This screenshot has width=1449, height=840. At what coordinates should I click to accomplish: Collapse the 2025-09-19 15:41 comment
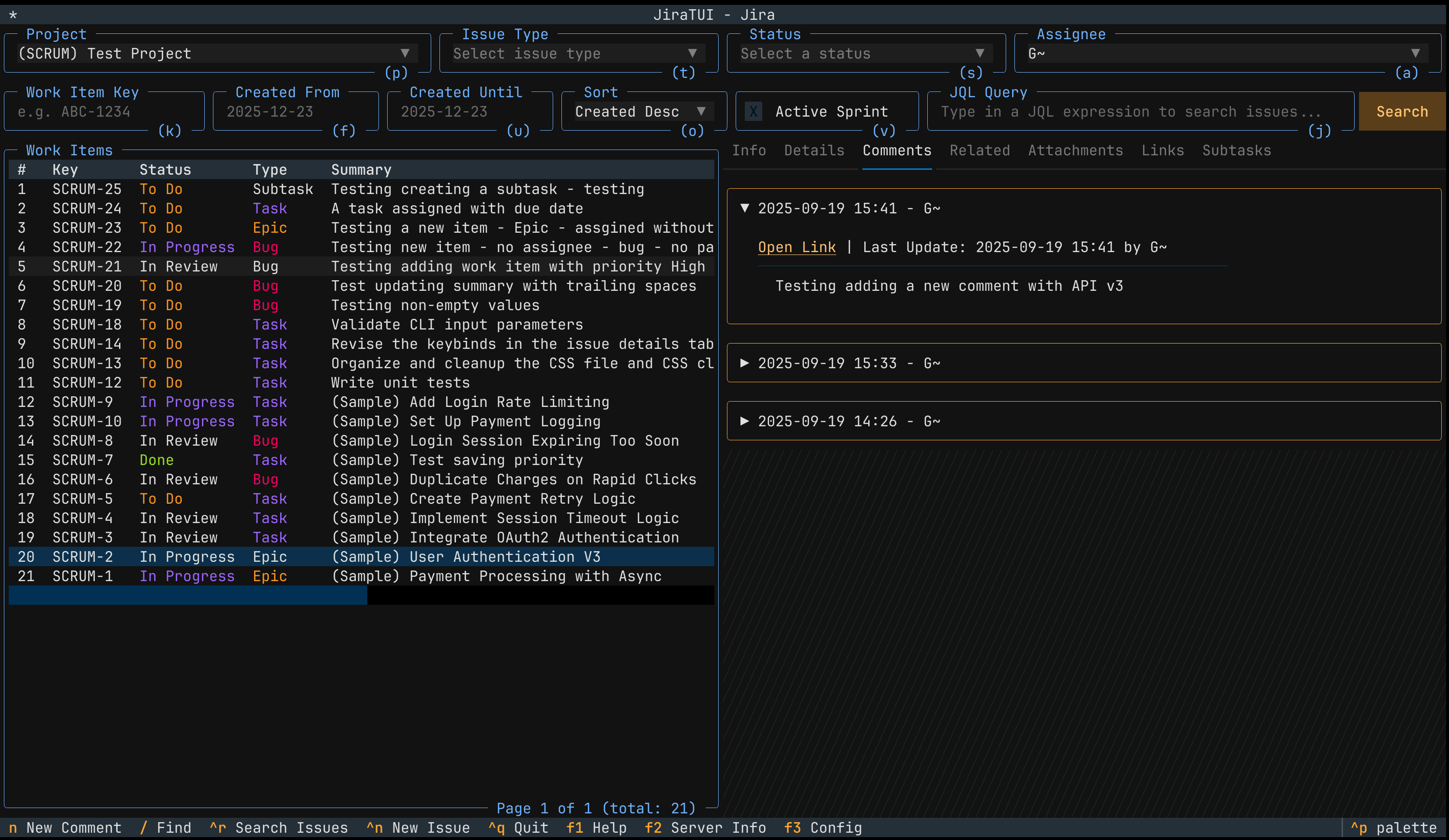pyautogui.click(x=744, y=208)
